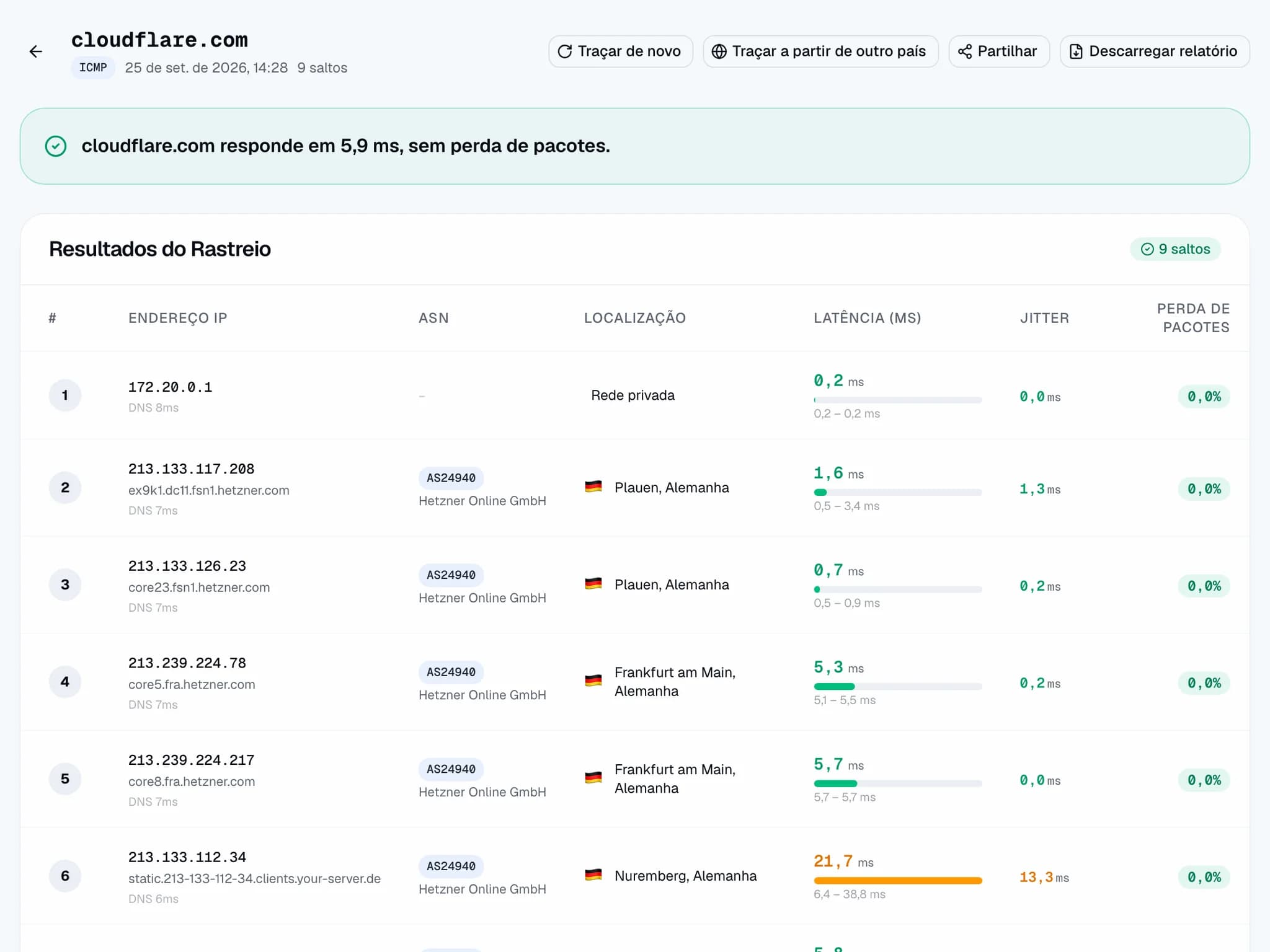
Task: Click German flag in hop 3 row
Action: [x=593, y=584]
